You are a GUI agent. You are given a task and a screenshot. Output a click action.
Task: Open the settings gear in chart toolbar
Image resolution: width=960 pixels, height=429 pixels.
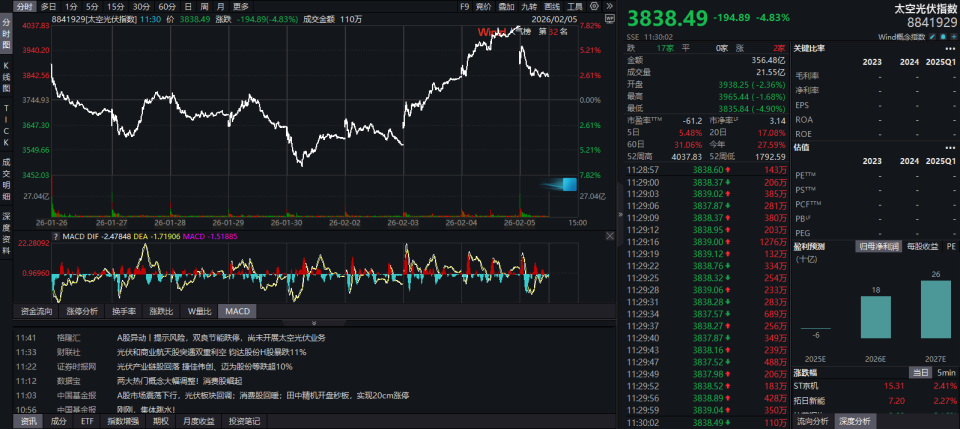pyautogui.click(x=594, y=6)
